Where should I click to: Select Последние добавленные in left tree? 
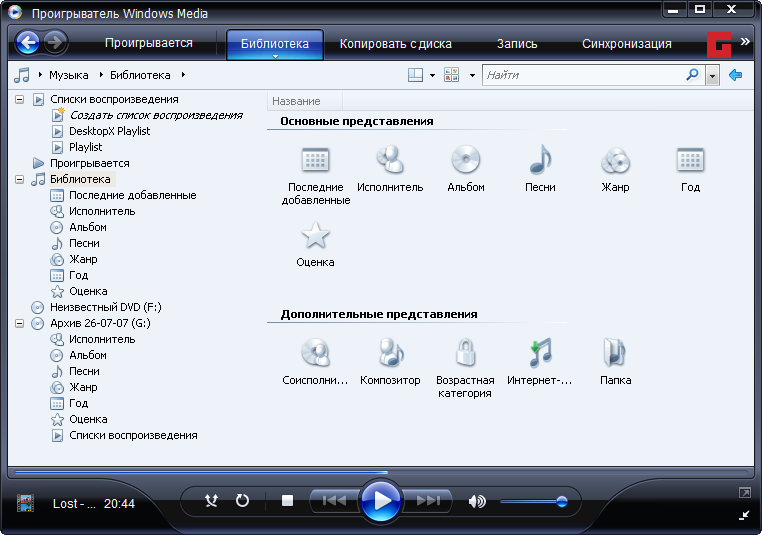[x=133, y=195]
